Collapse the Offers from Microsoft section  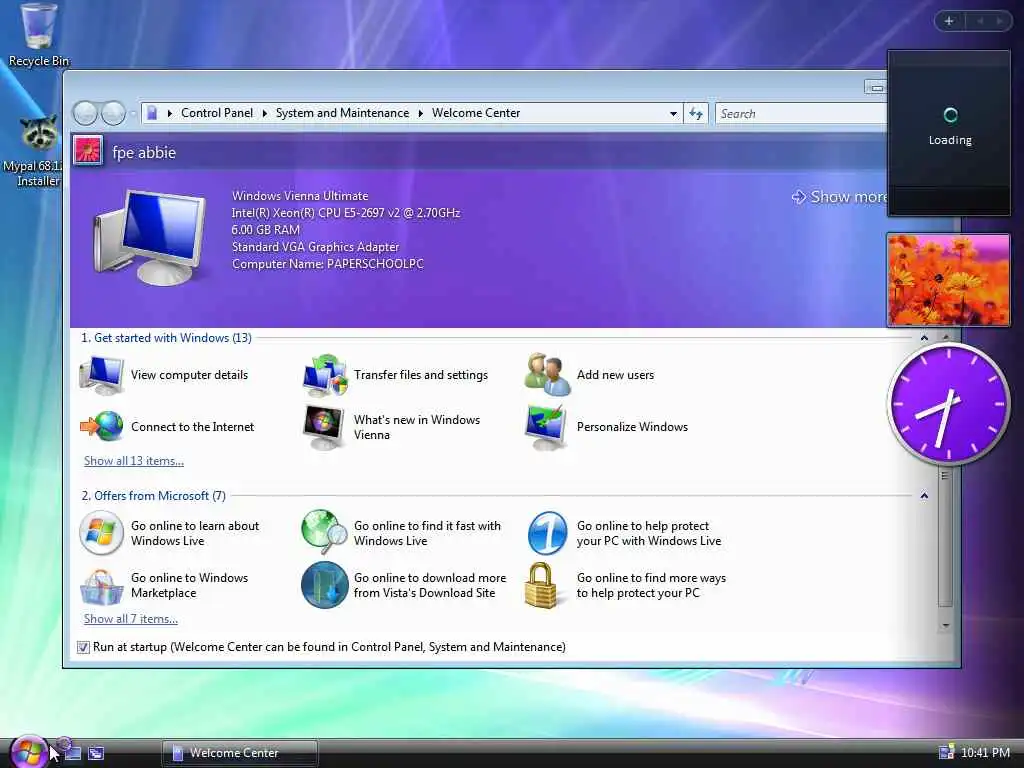coord(924,496)
